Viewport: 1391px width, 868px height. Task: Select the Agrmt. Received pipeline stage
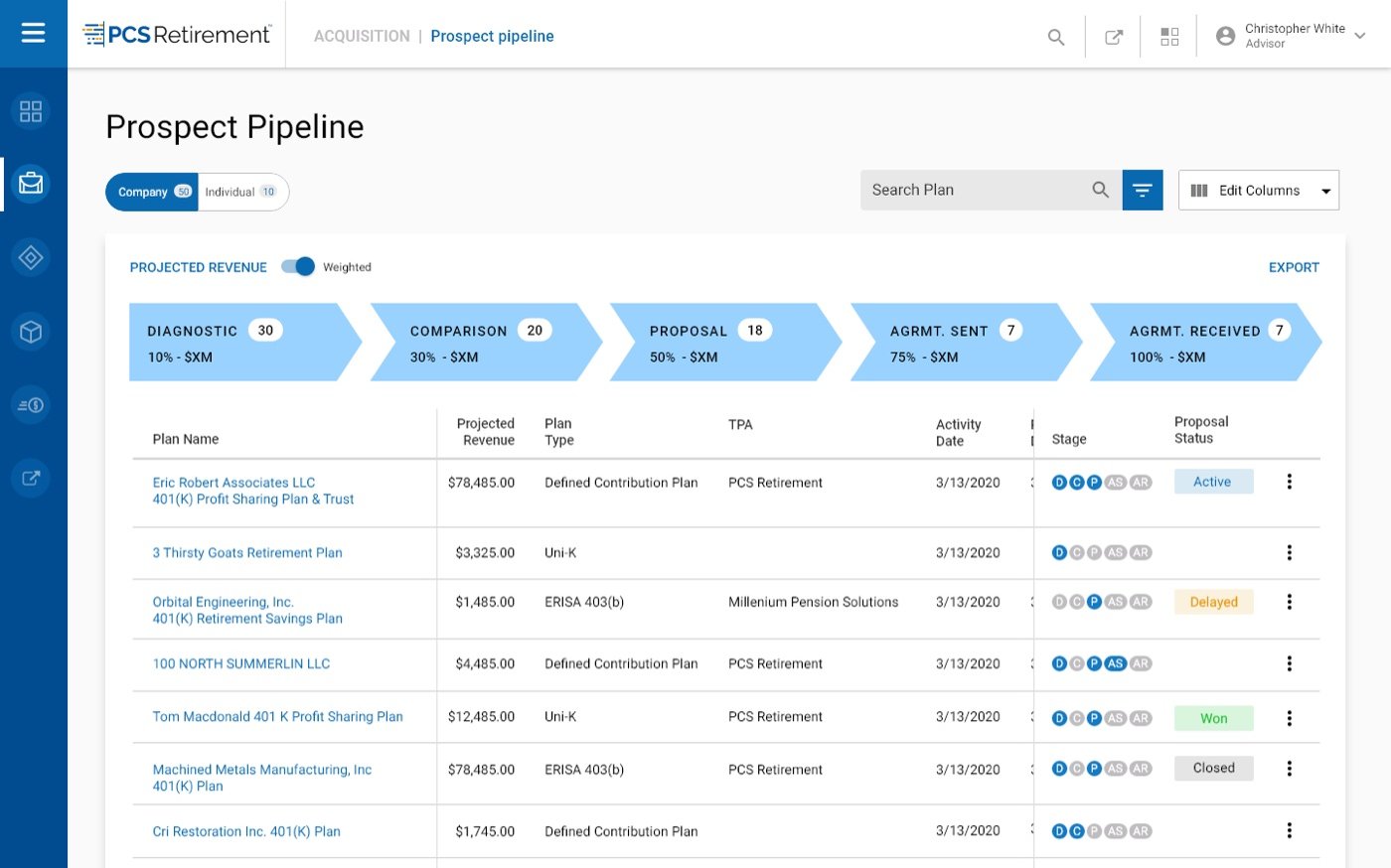pyautogui.click(x=1206, y=343)
